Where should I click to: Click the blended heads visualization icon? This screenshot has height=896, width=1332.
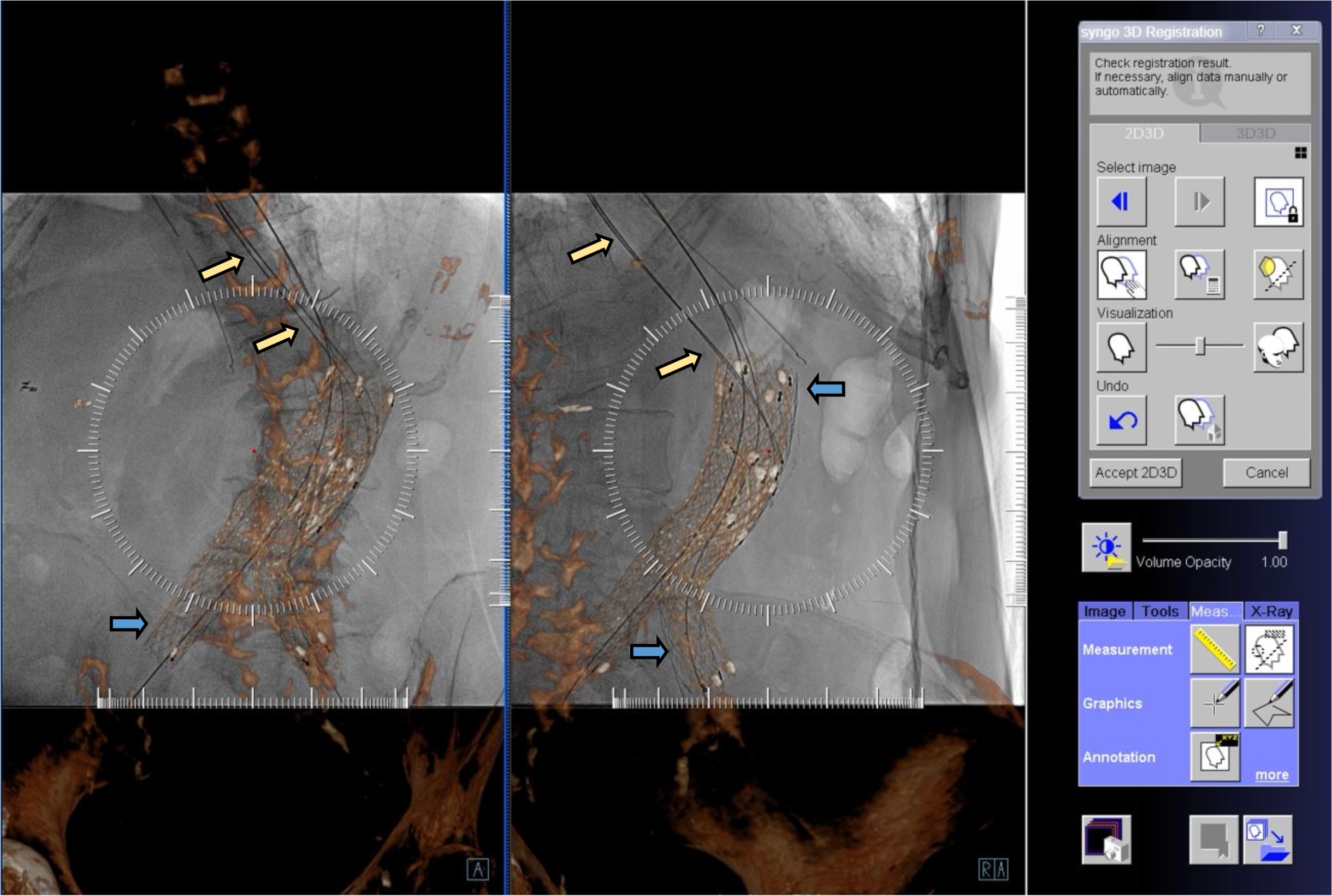click(1278, 347)
